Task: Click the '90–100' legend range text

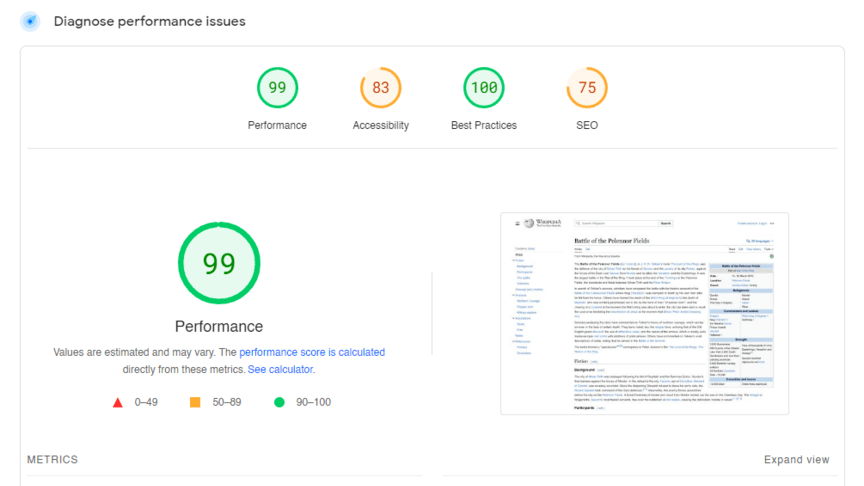Action: (312, 403)
